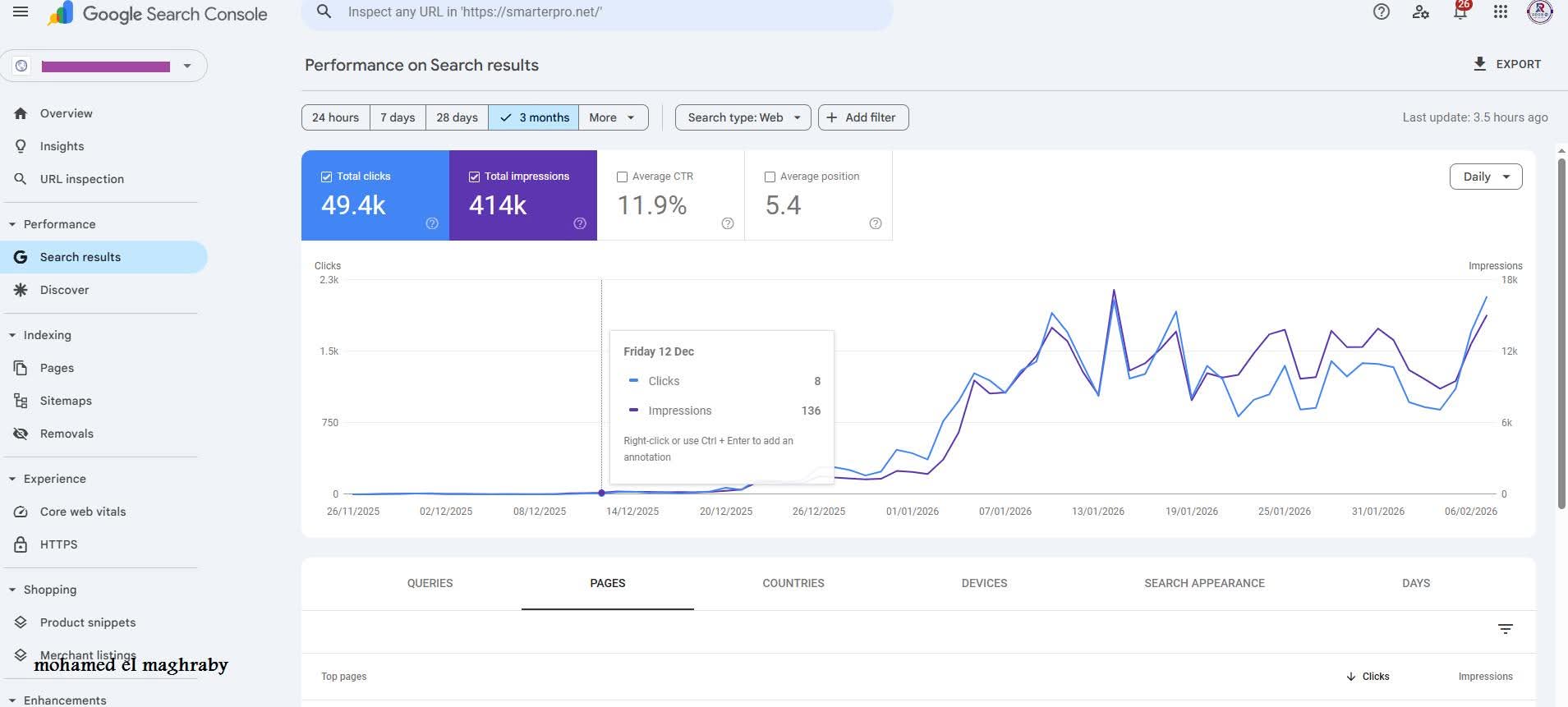Viewport: 1568px width, 707px height.
Task: Click the Export button
Action: (1507, 64)
